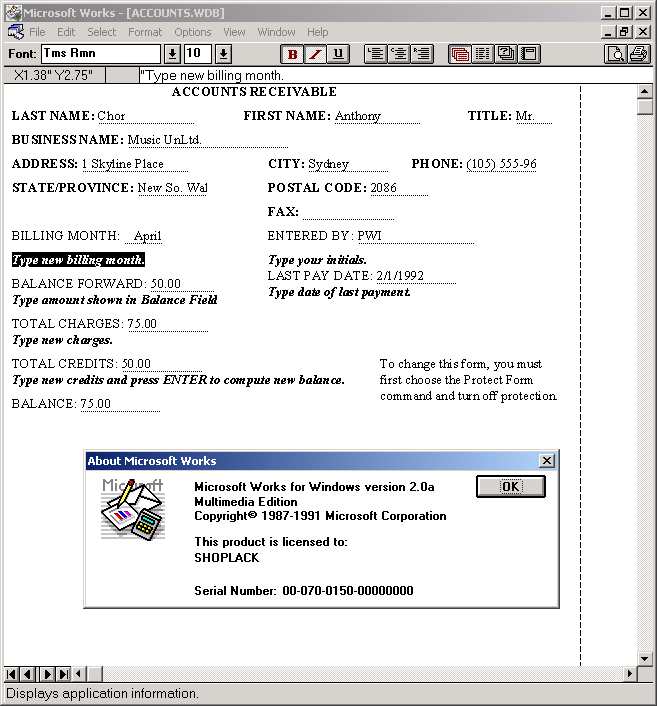Open the Options menu
Image resolution: width=657 pixels, height=706 pixels.
click(193, 32)
